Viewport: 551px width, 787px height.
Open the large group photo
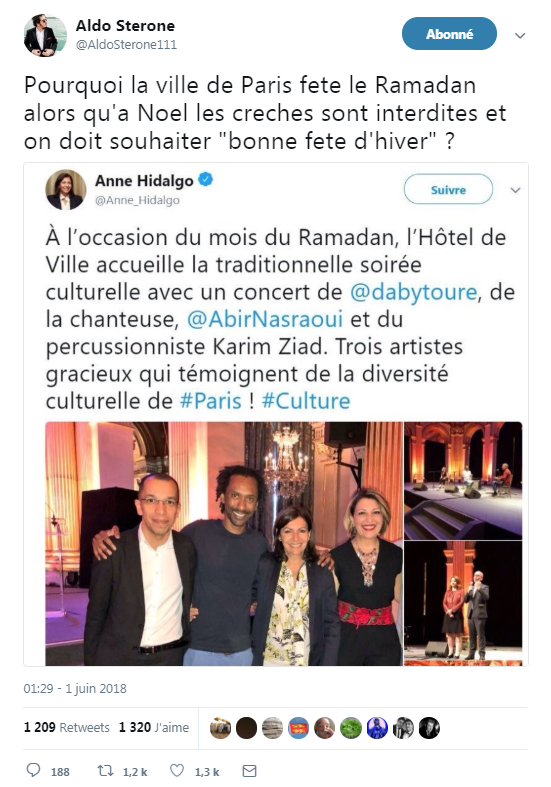pos(224,544)
